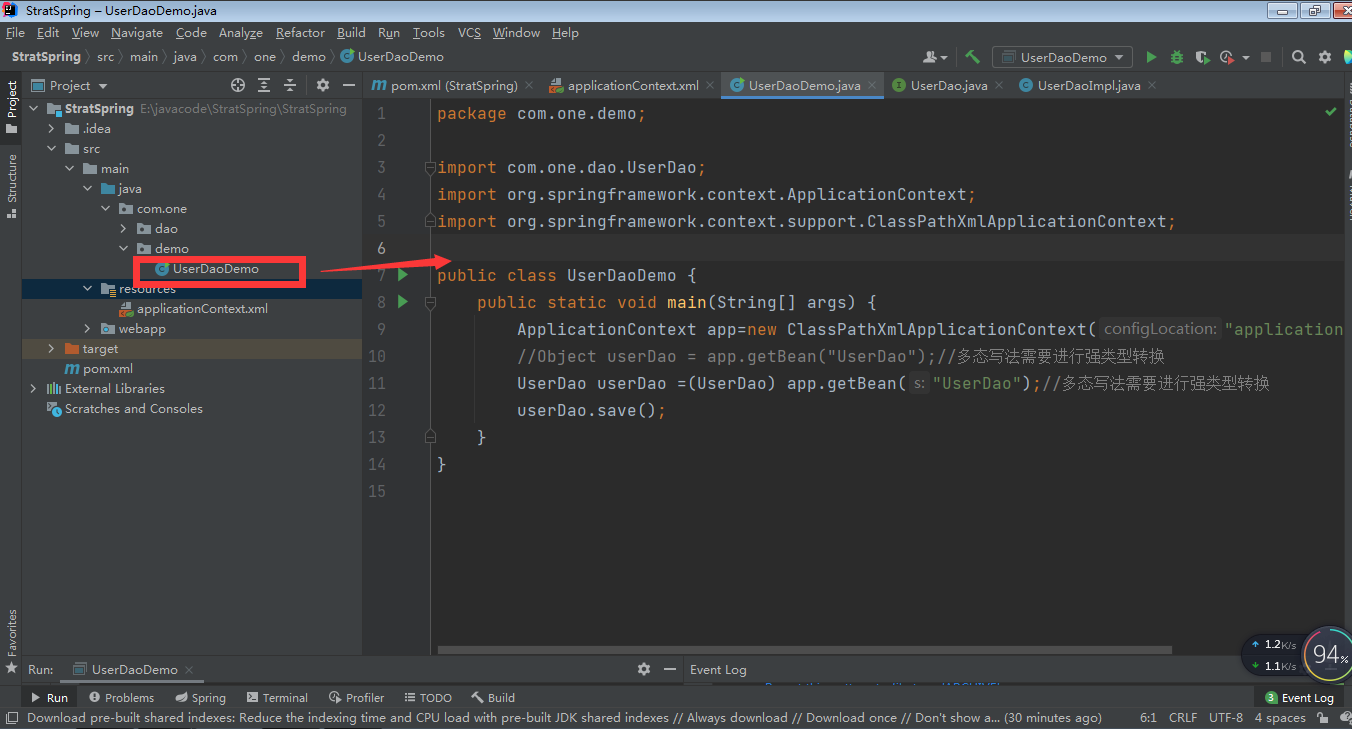Screen dimensions: 1352x729
Task: Click Favorites star sidebar button
Action: tap(12, 640)
